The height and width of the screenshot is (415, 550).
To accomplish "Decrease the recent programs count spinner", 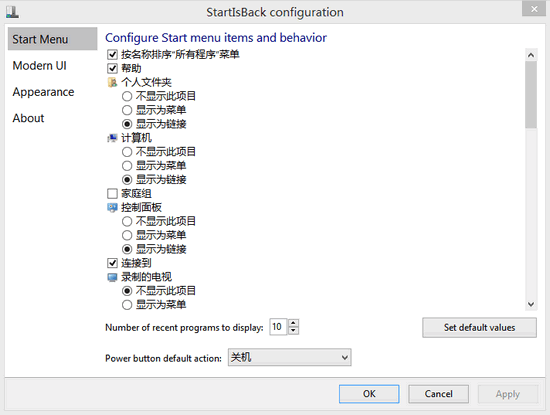I will click(294, 331).
